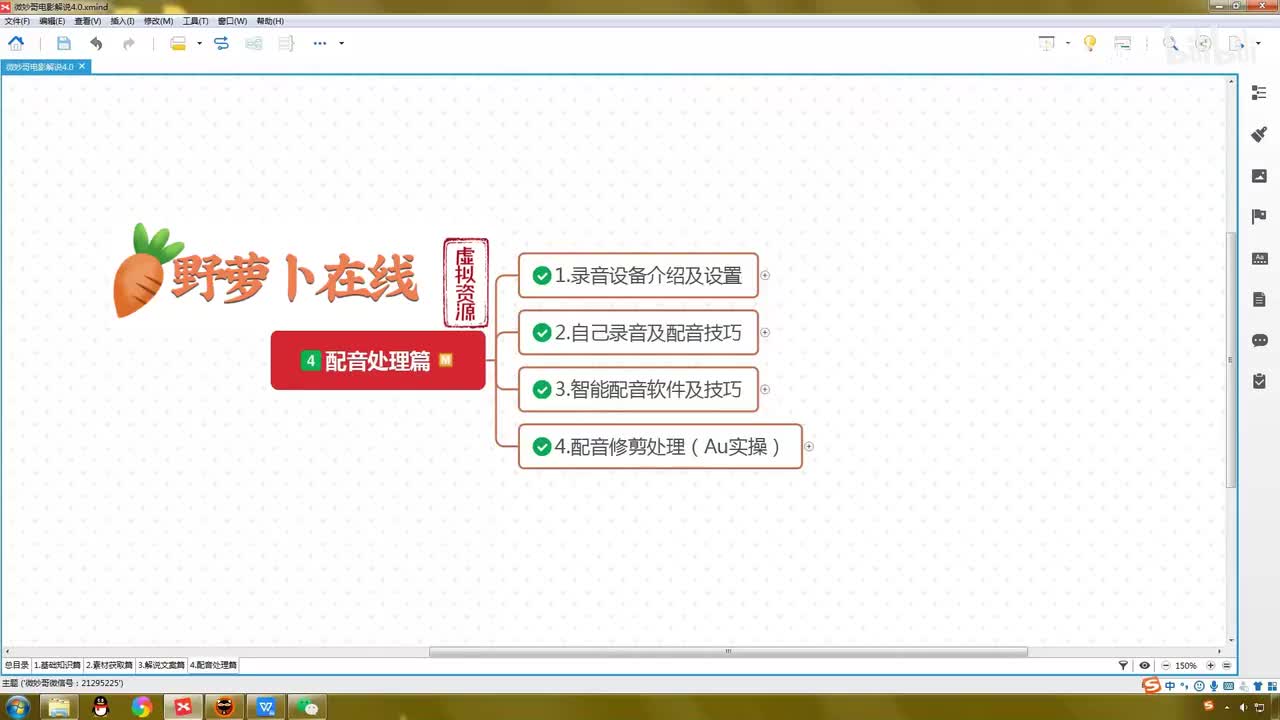Open the 查看(V) menu
This screenshot has height=720, width=1280.
click(x=88, y=21)
